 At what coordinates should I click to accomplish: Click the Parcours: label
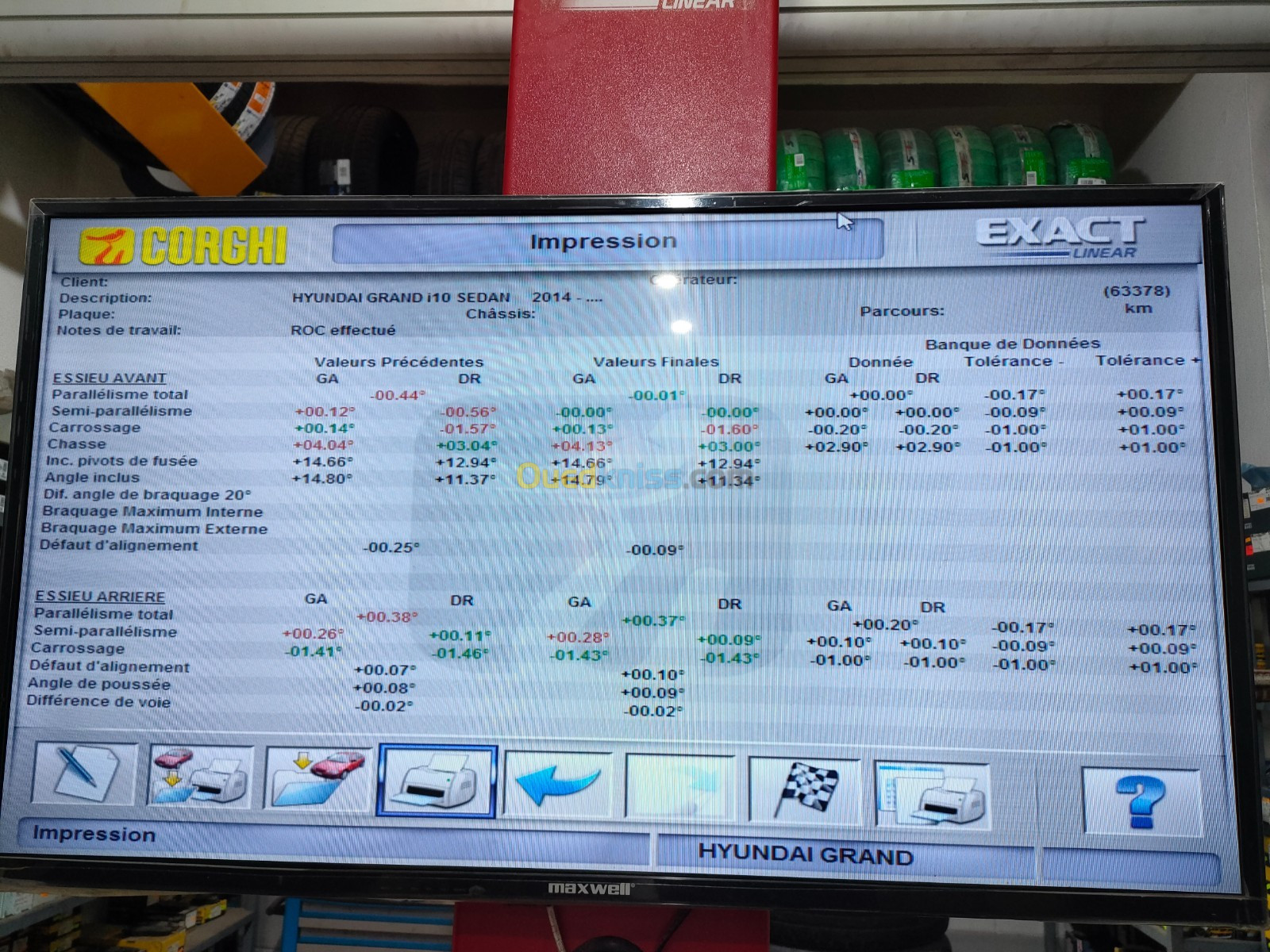[x=902, y=311]
